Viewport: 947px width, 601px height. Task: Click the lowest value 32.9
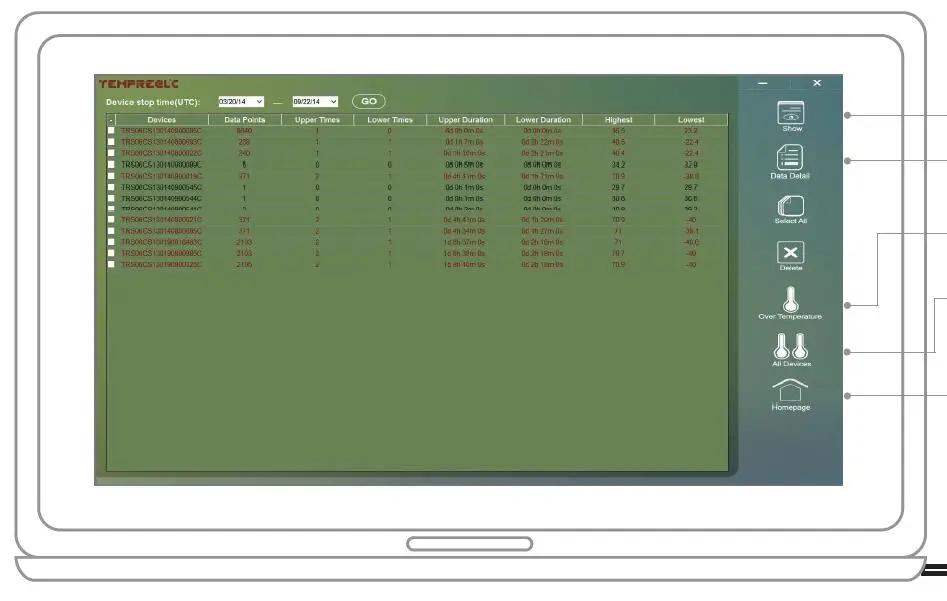(691, 164)
